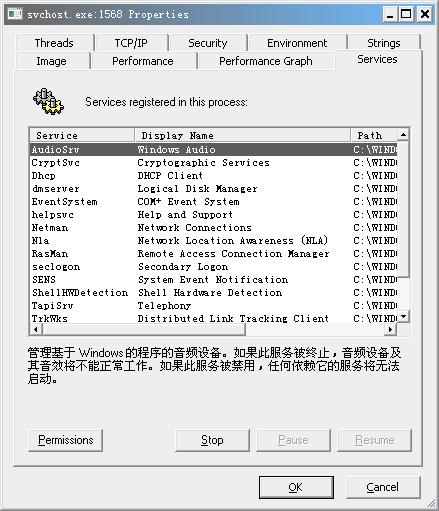The height and width of the screenshot is (511, 439).
Task: Open the Performance tab
Action: (x=143, y=61)
